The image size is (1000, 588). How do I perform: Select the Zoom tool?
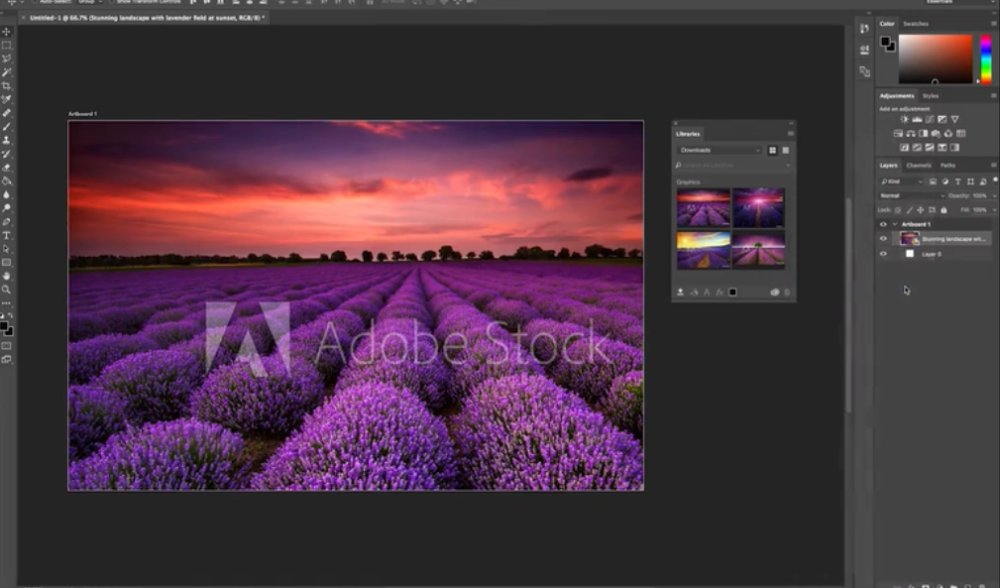pyautogui.click(x=6, y=290)
